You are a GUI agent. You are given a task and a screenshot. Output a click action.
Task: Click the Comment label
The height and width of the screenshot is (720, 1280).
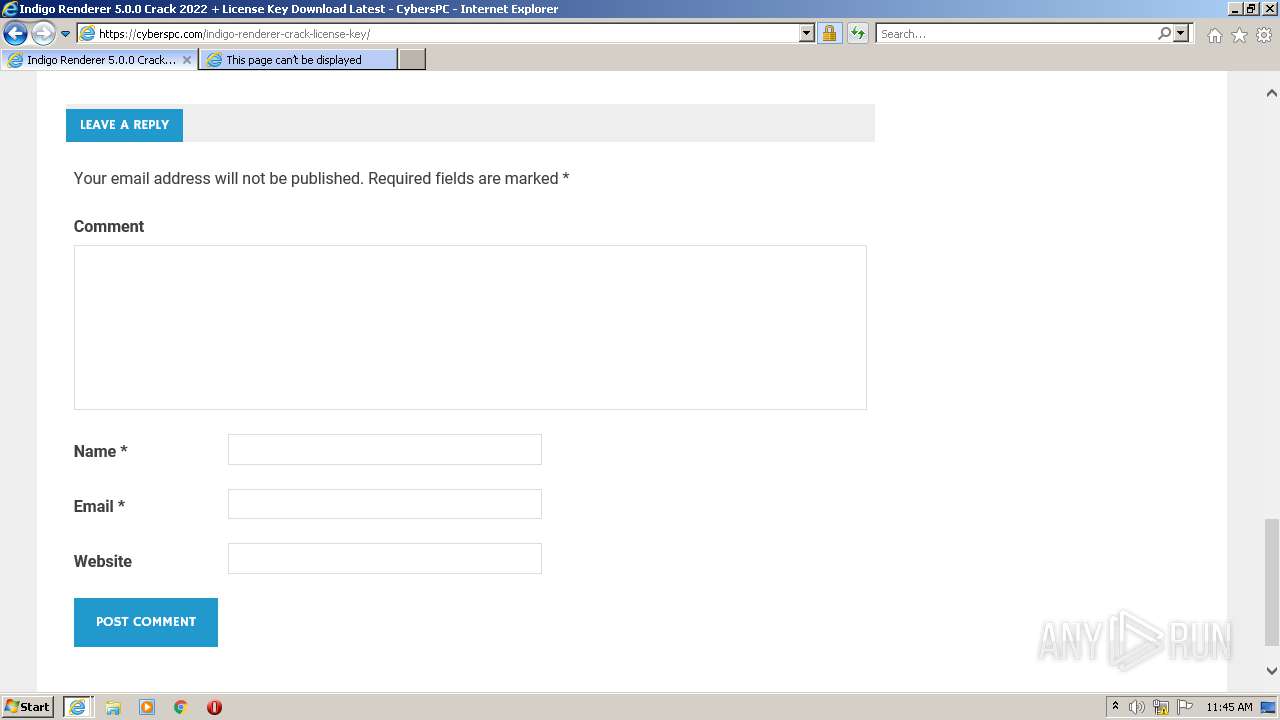109,226
